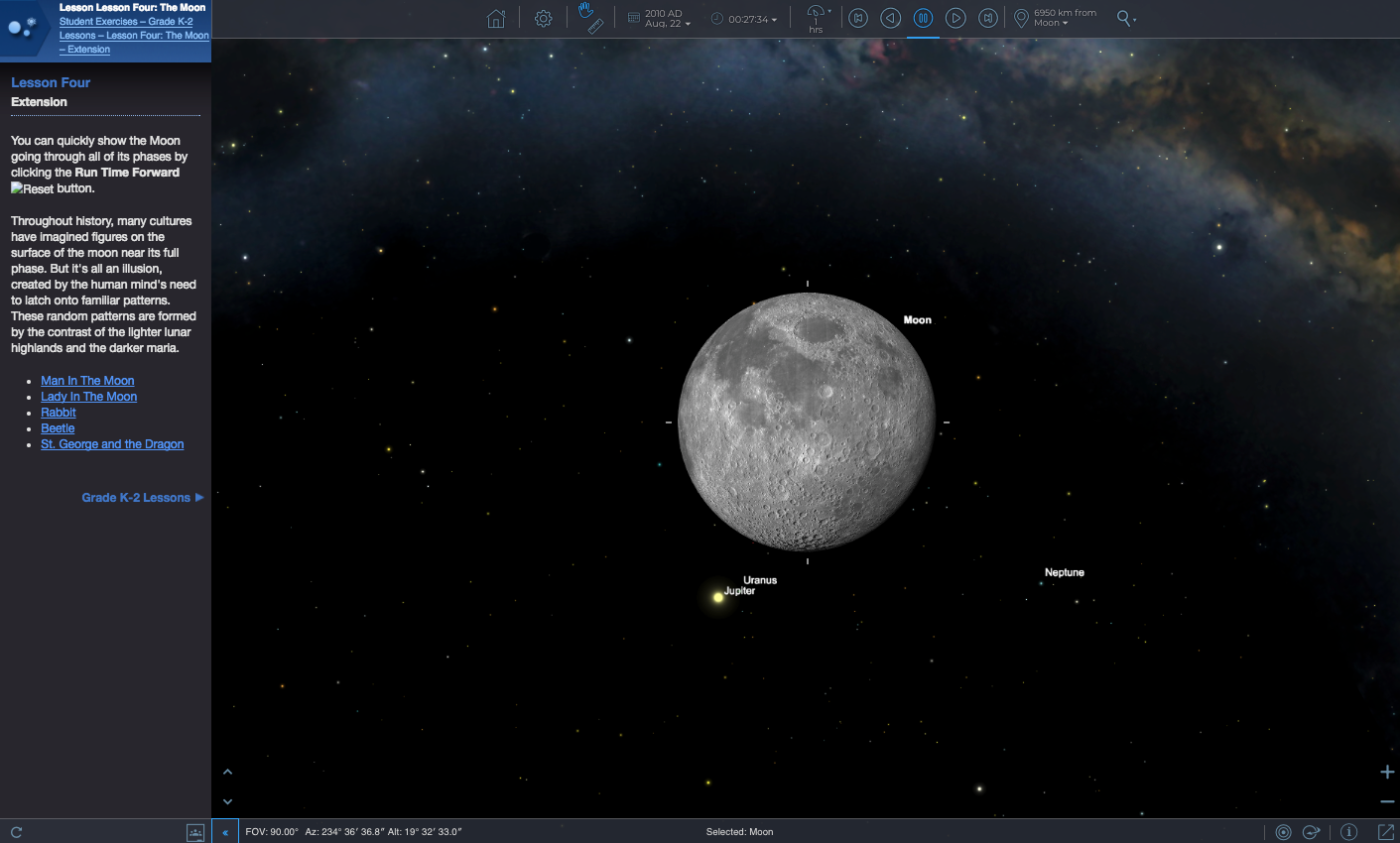The height and width of the screenshot is (843, 1400).
Task: Collapse the side panel with double chevron
Action: point(225,832)
